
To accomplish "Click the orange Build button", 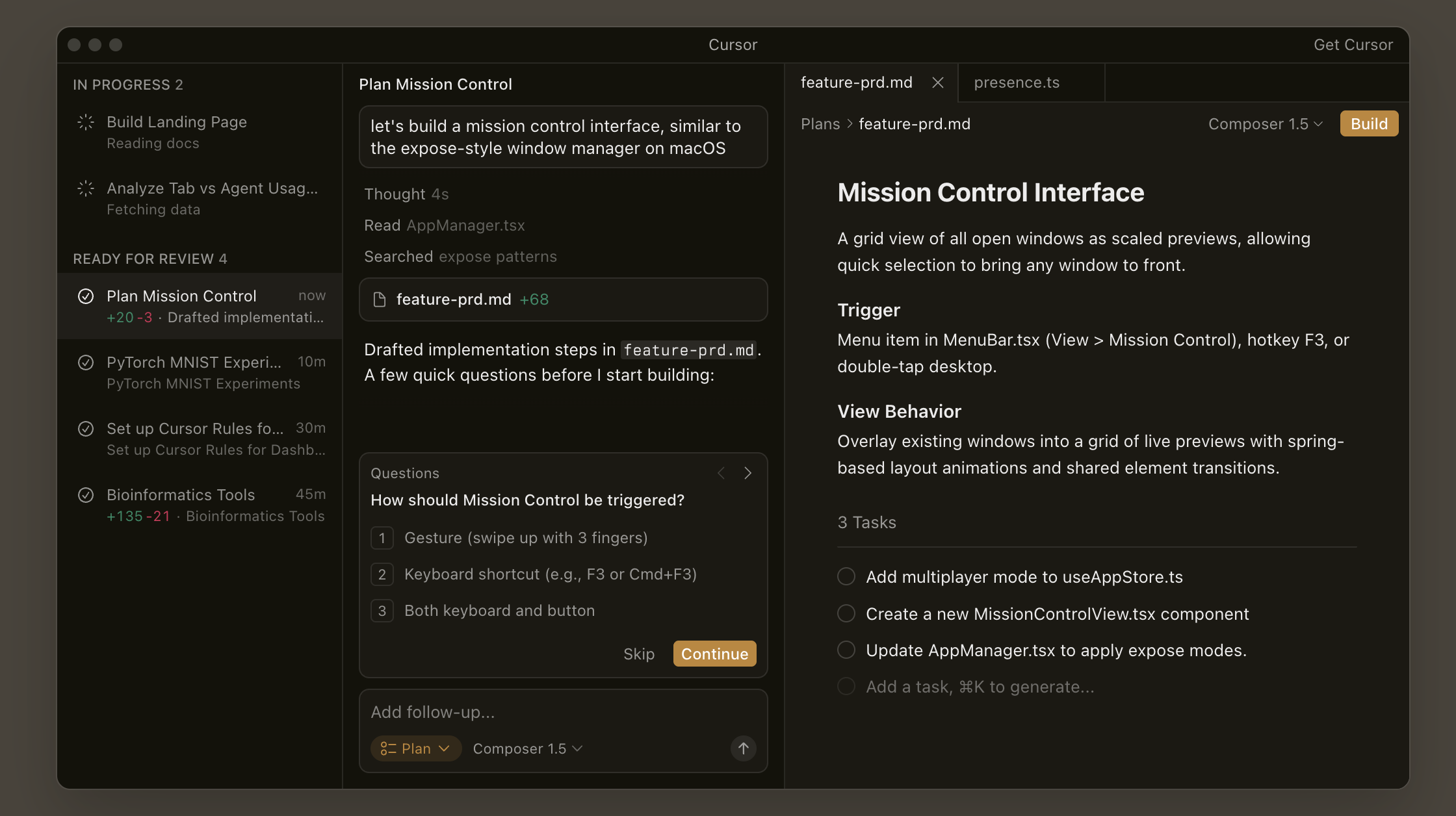I will click(1369, 124).
